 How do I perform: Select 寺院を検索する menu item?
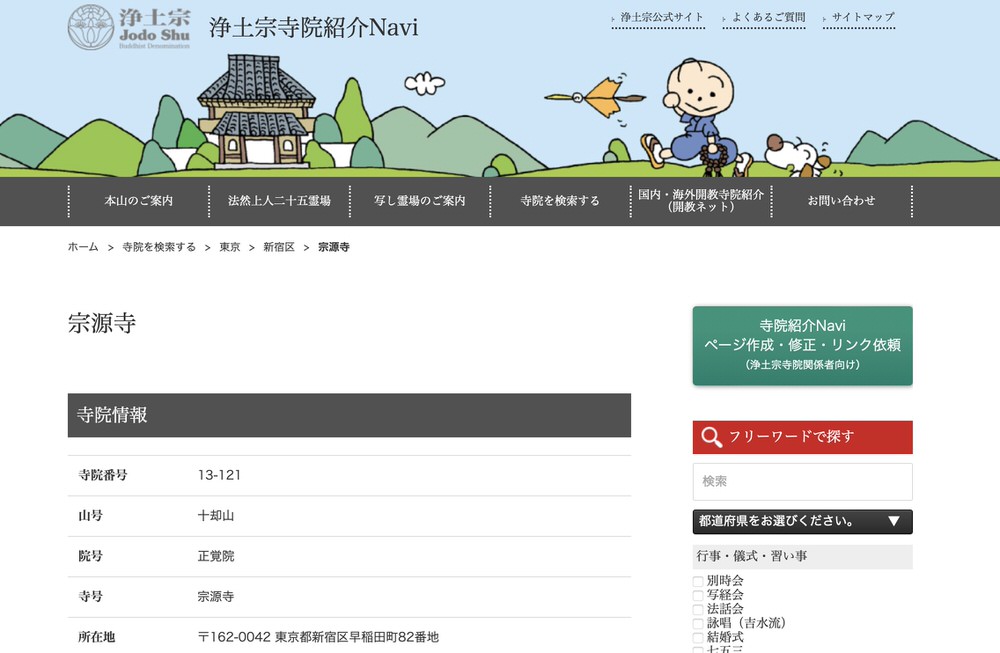[x=560, y=201]
